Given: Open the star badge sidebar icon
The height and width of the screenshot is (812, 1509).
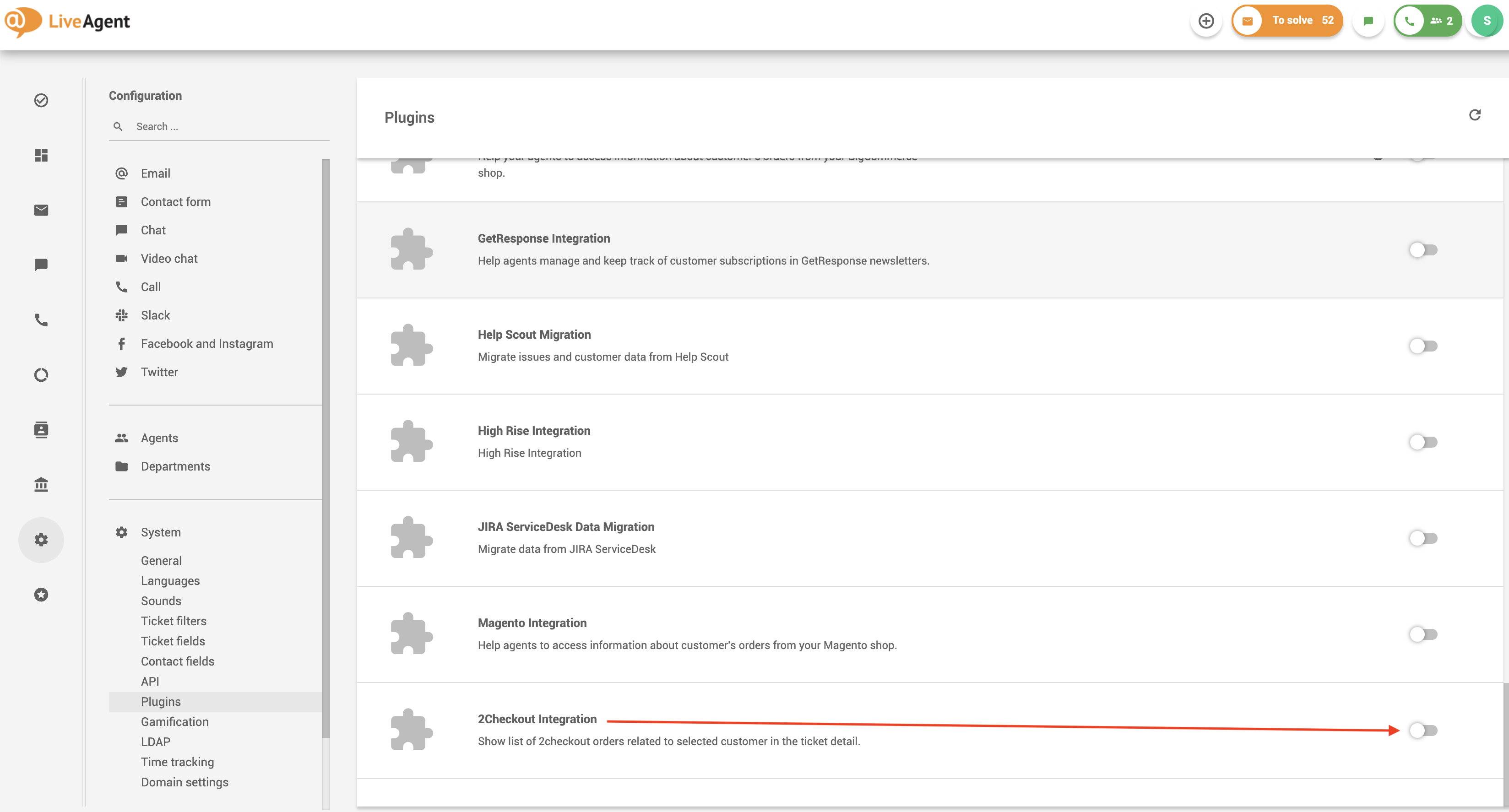Looking at the screenshot, I should 41,595.
